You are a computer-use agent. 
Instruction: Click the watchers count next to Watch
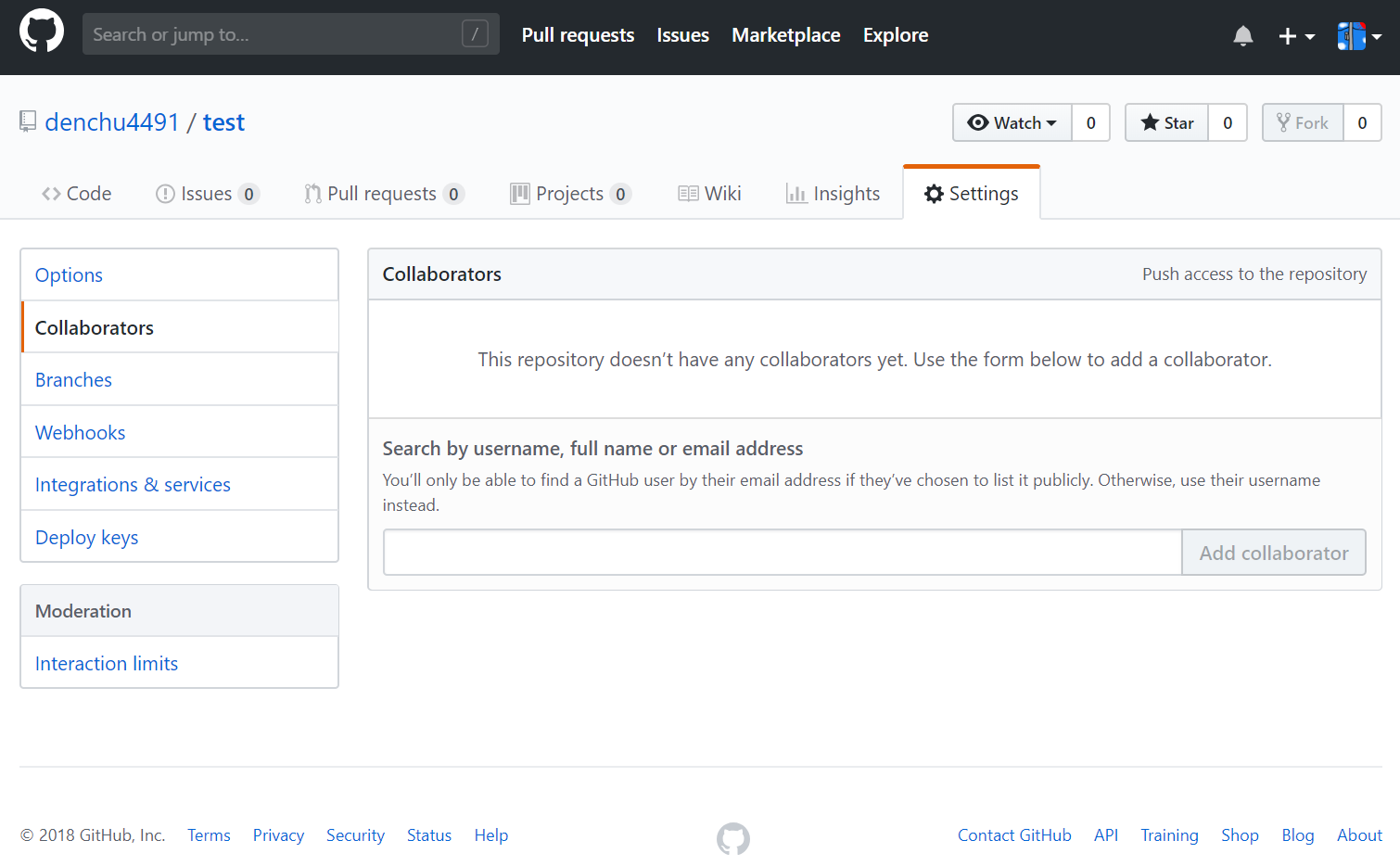(x=1091, y=122)
